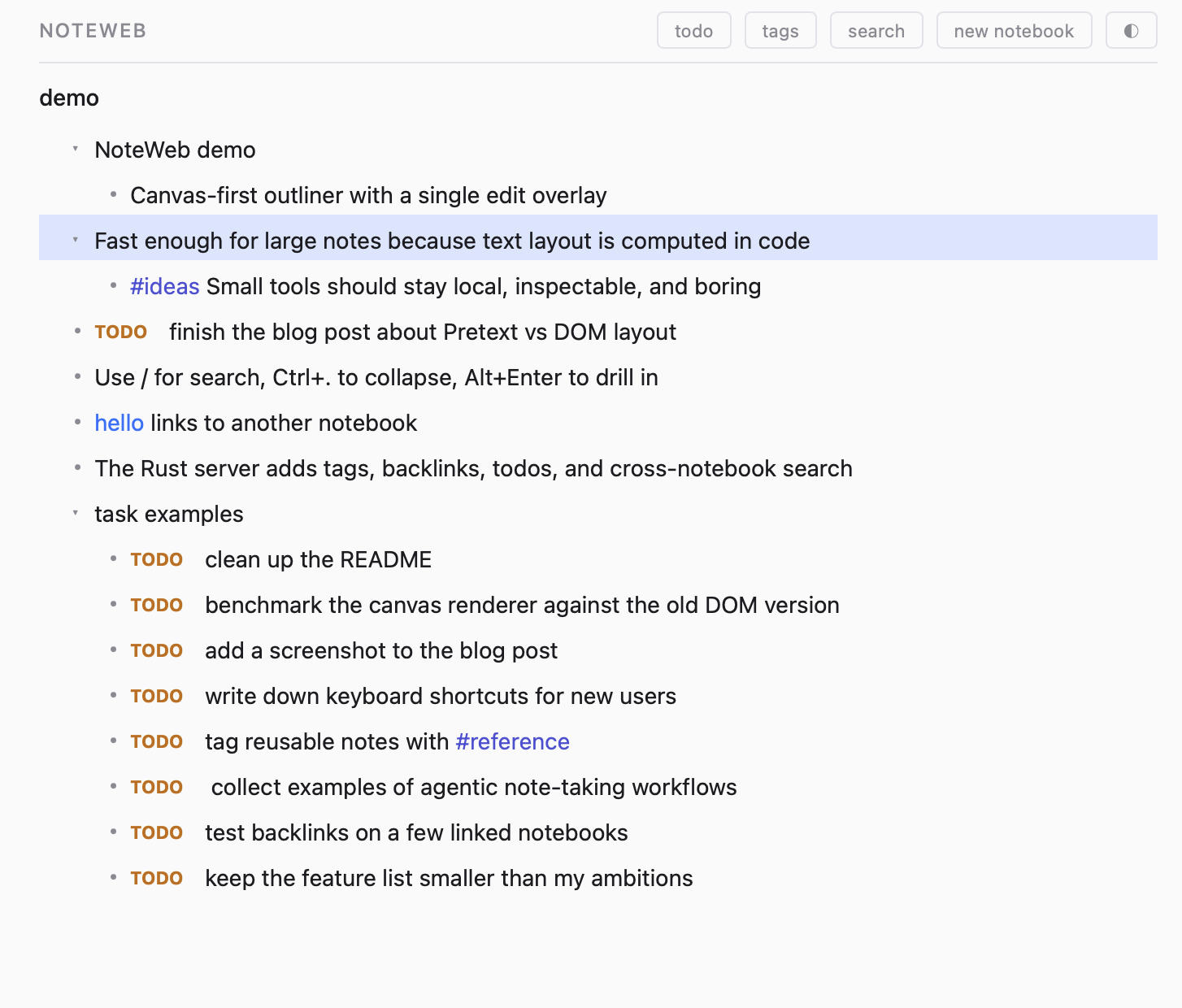Toggle dark mode with the half-circle icon

(1131, 31)
